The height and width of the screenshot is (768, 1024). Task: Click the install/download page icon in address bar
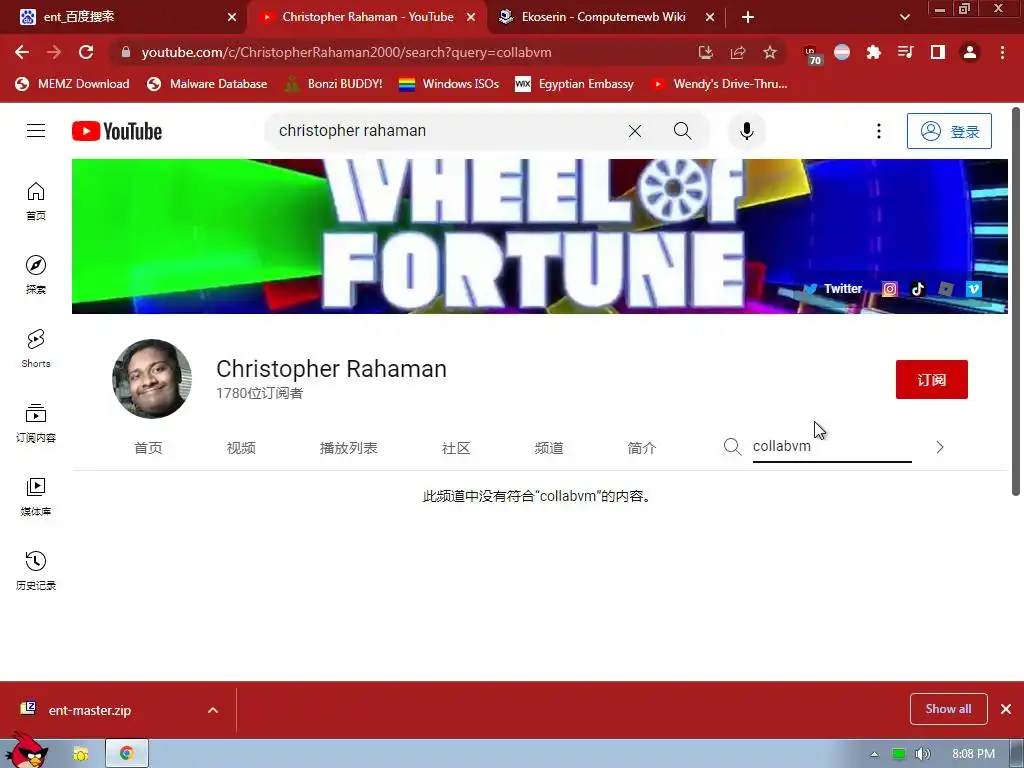point(705,52)
